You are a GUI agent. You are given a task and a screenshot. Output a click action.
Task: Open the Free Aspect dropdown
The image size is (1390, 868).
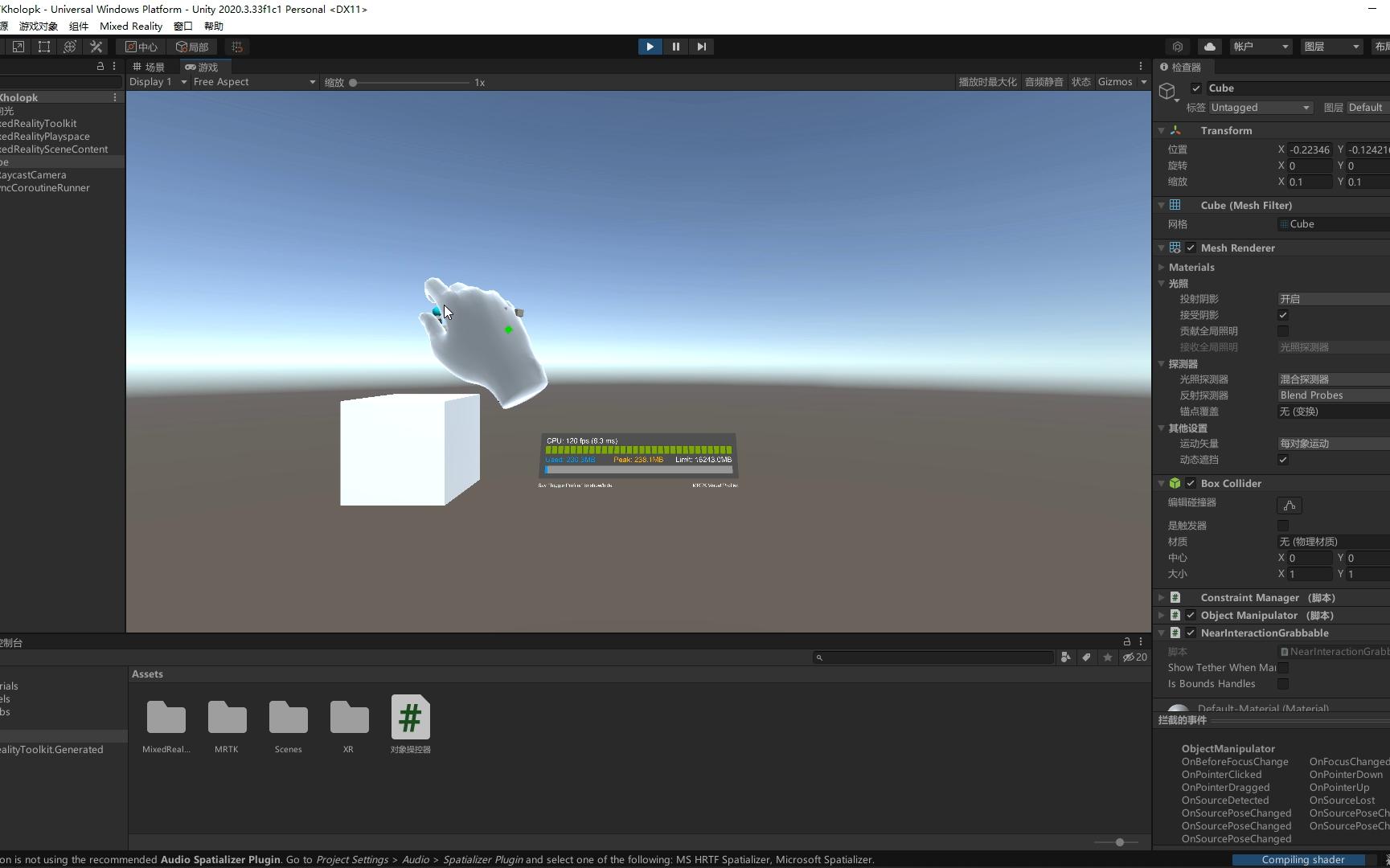pyautogui.click(x=253, y=82)
